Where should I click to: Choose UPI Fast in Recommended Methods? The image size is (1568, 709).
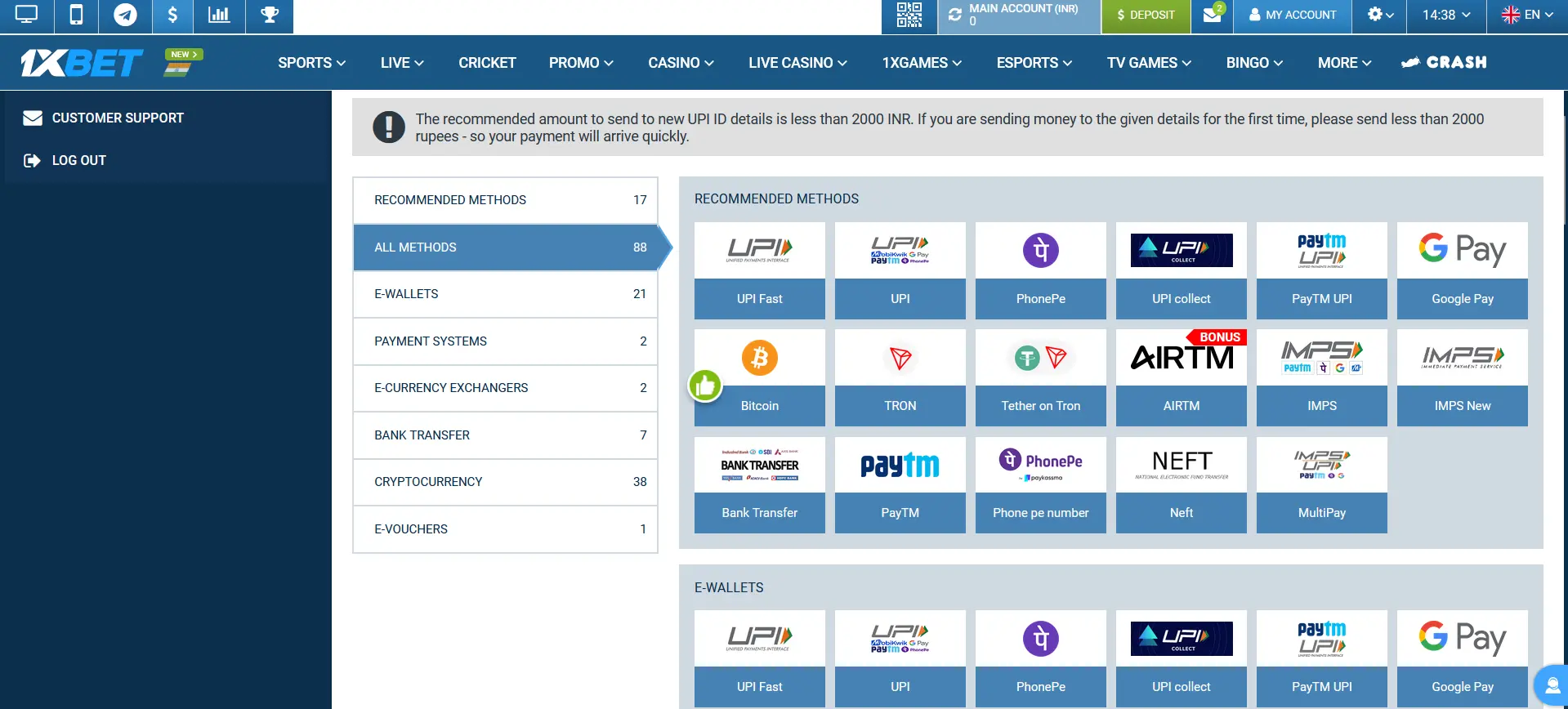click(x=760, y=270)
